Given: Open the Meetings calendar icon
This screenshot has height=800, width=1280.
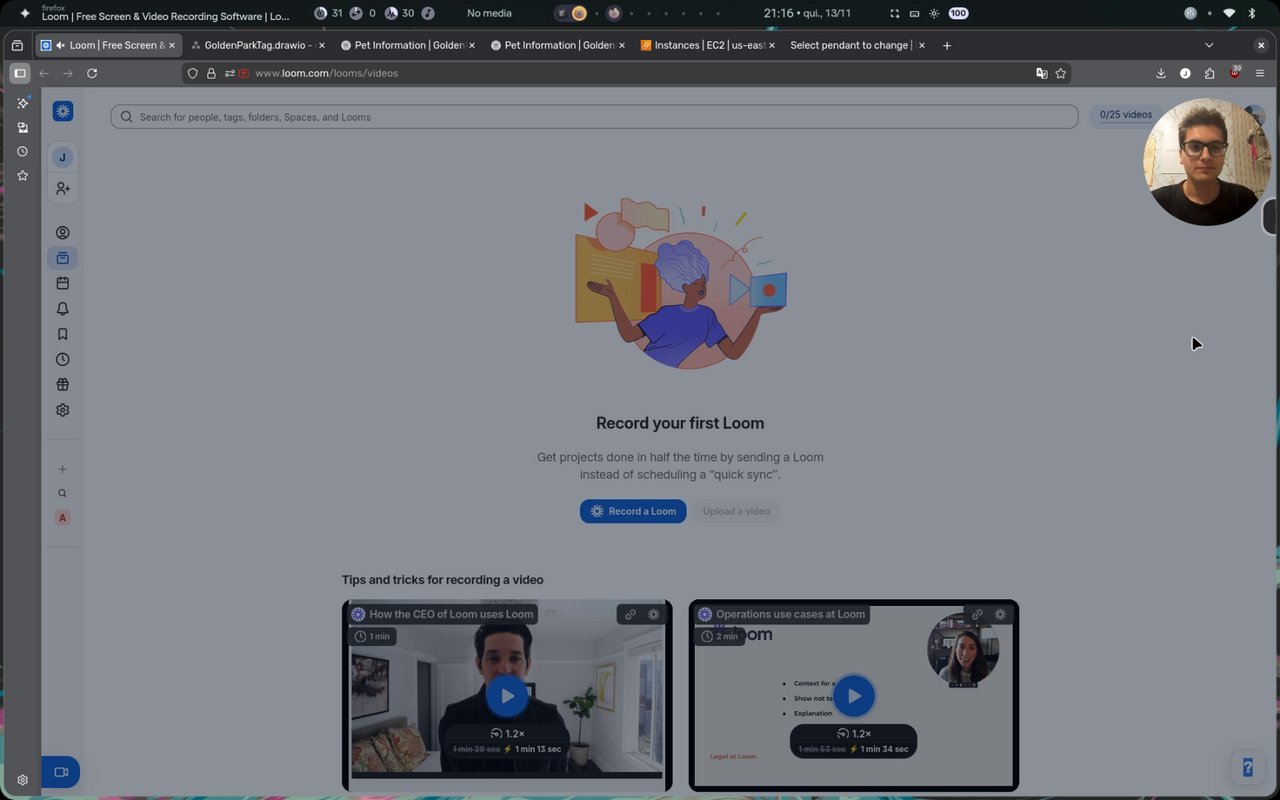Looking at the screenshot, I should pyautogui.click(x=63, y=284).
